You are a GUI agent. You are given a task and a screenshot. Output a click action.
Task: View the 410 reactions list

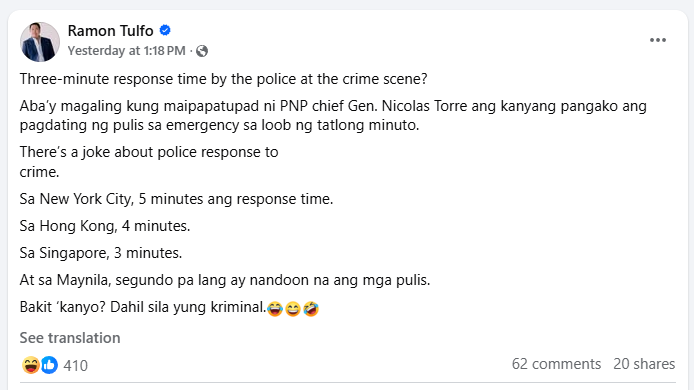coord(75,366)
